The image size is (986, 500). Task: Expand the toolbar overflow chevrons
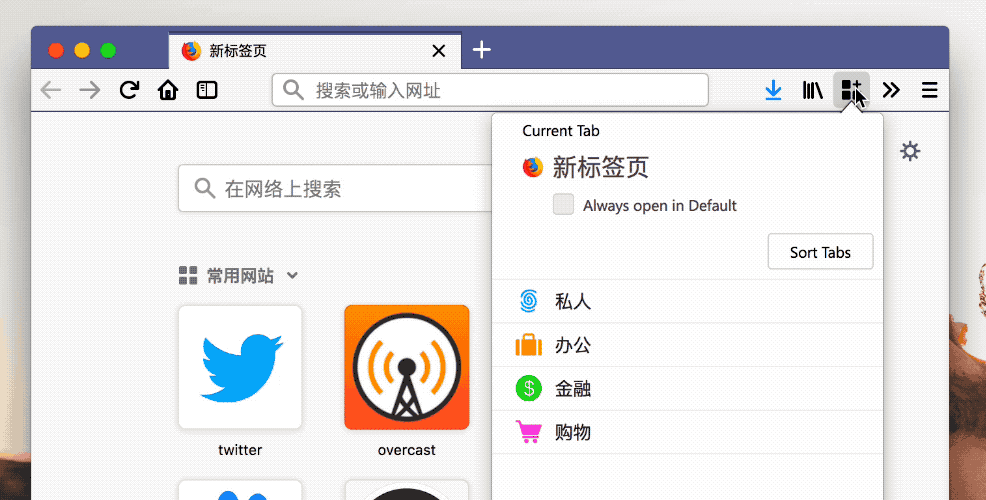(891, 90)
